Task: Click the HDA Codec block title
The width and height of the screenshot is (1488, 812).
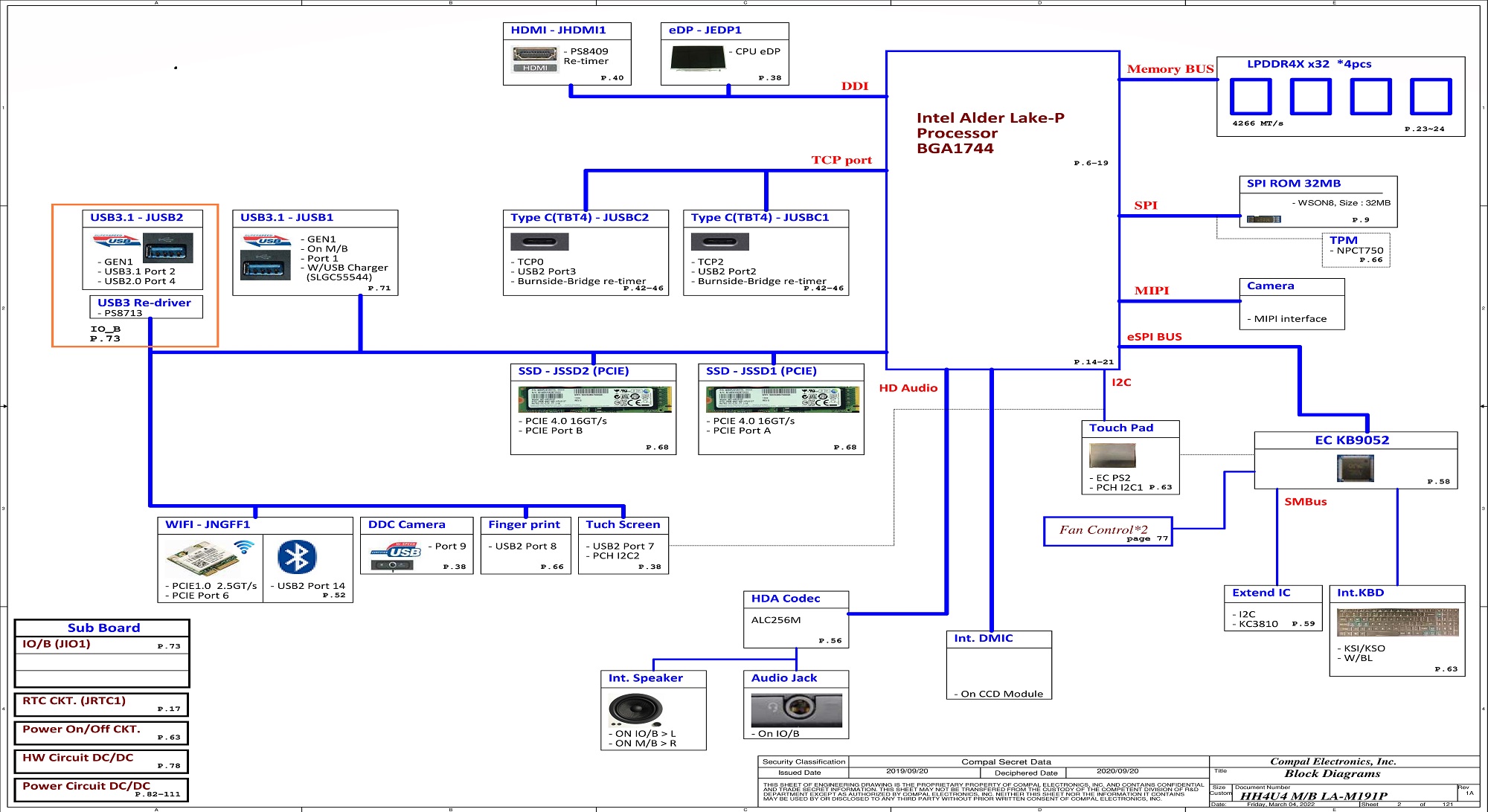Action: coord(785,599)
